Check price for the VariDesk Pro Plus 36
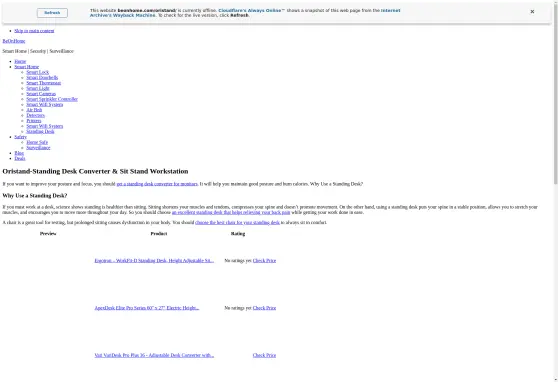Screen dimensions: 558x382 (x=264, y=355)
